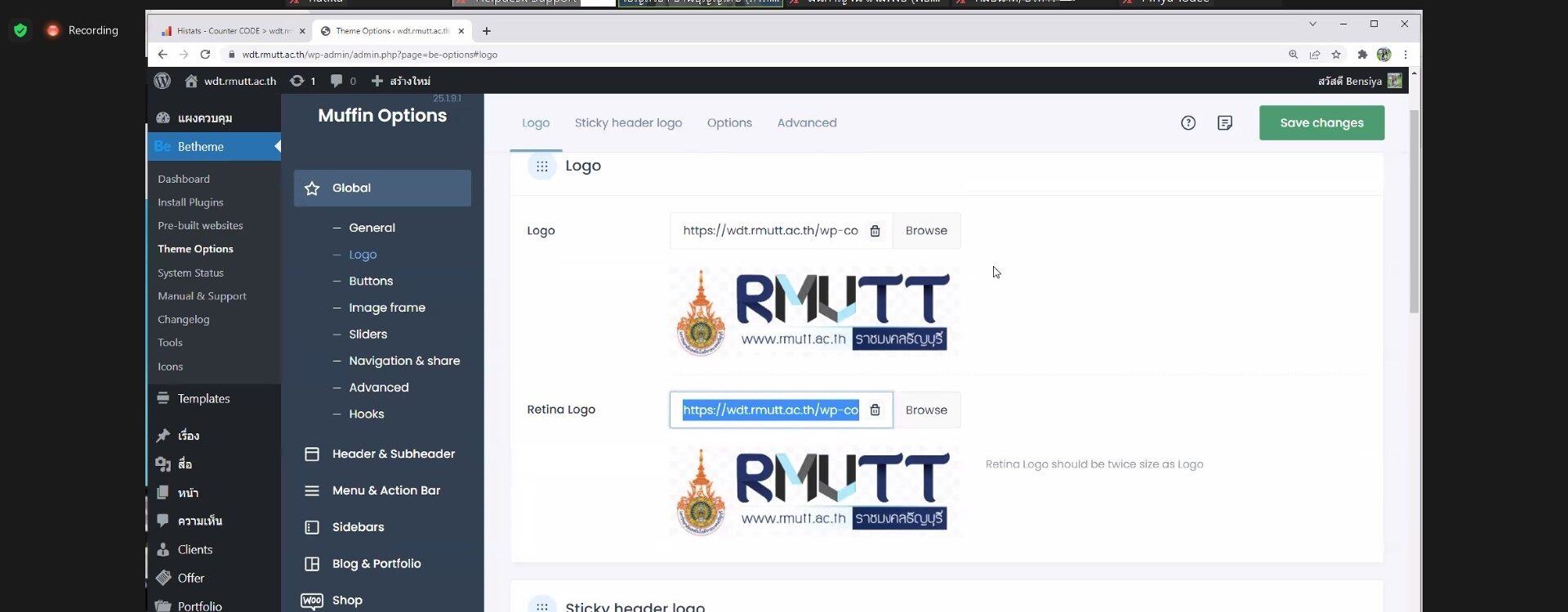The image size is (1568, 612).
Task: Open Advanced under Global
Action: pyautogui.click(x=379, y=388)
